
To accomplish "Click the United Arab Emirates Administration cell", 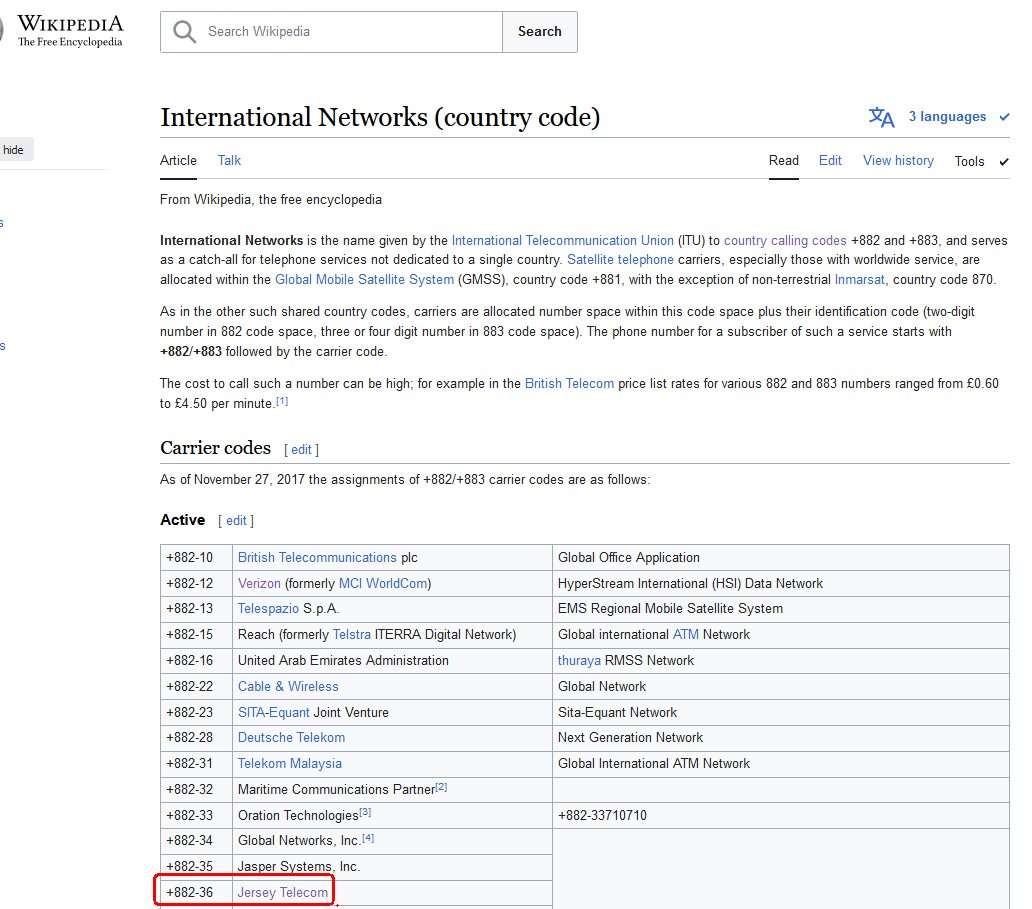I will (392, 661).
